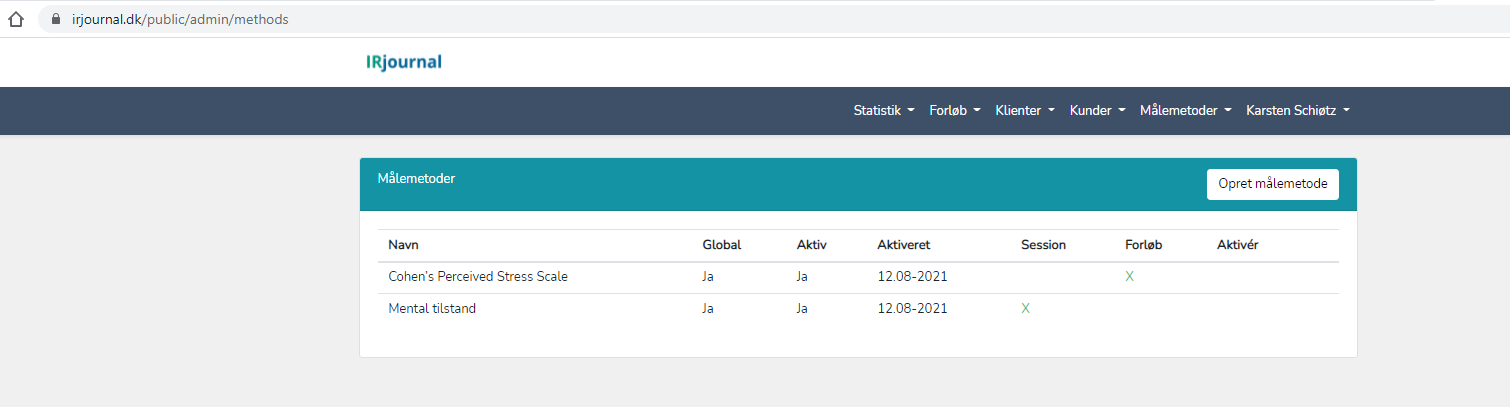Viewport: 1510px width, 407px height.
Task: Open Karsten Schiøtz user menu
Action: point(1298,111)
